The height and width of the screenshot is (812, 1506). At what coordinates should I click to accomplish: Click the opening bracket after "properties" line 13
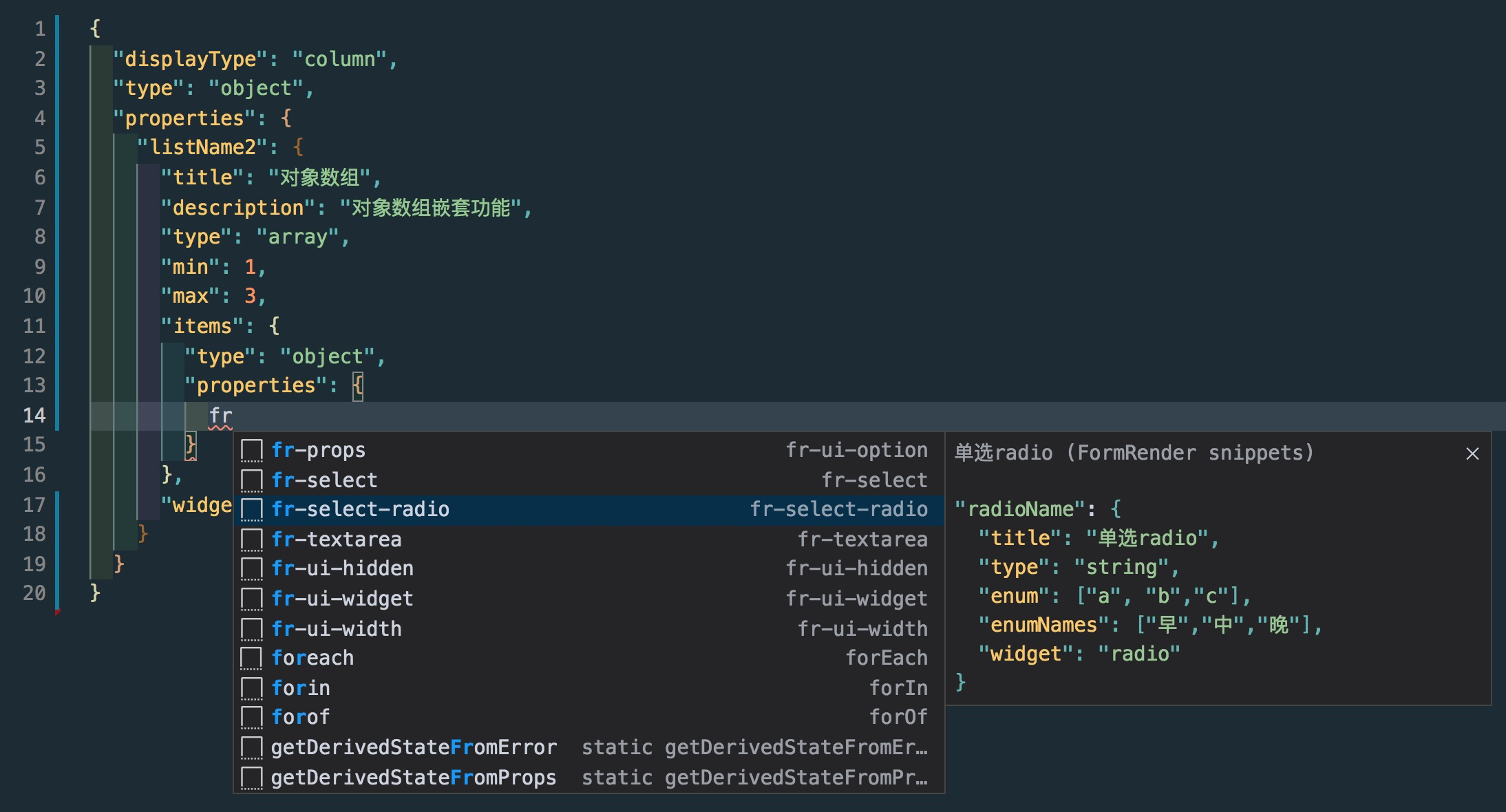[x=357, y=385]
